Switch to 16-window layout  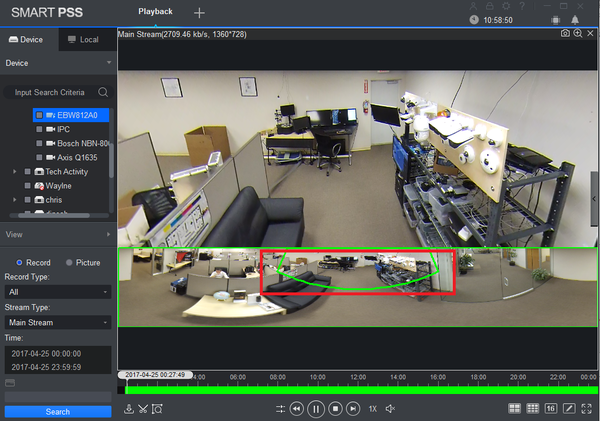pos(551,408)
